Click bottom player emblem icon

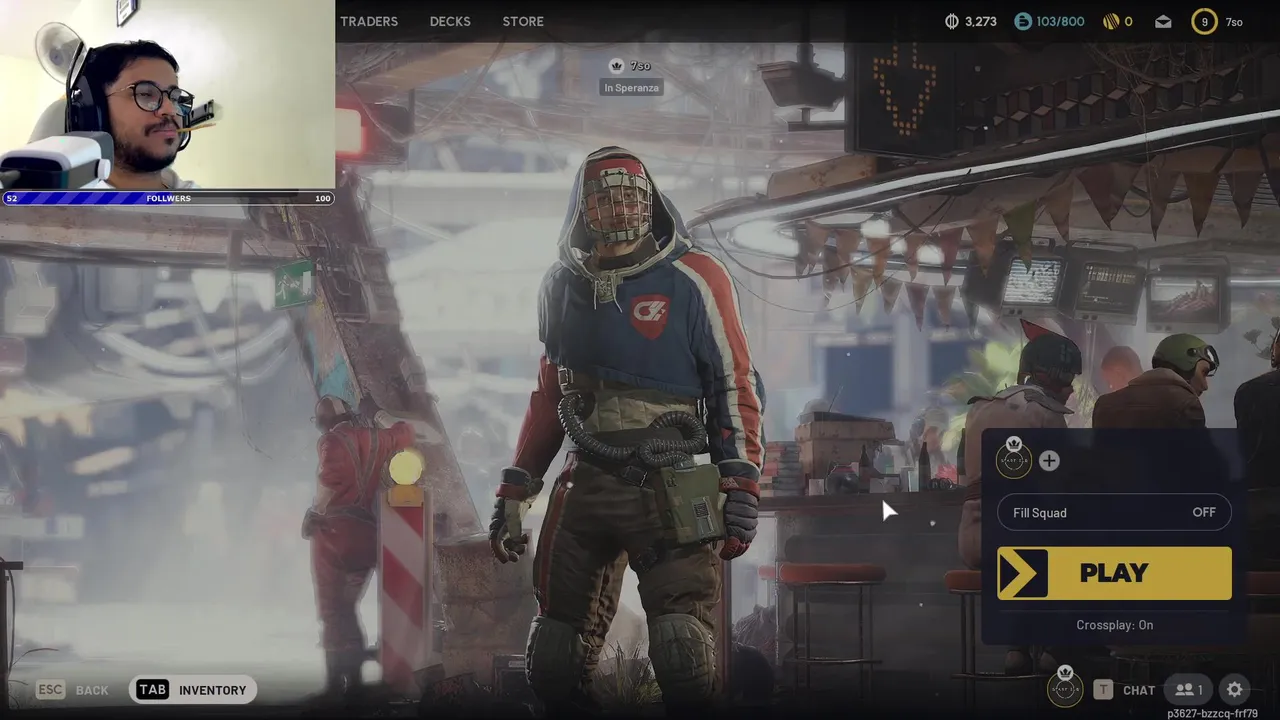1065,688
